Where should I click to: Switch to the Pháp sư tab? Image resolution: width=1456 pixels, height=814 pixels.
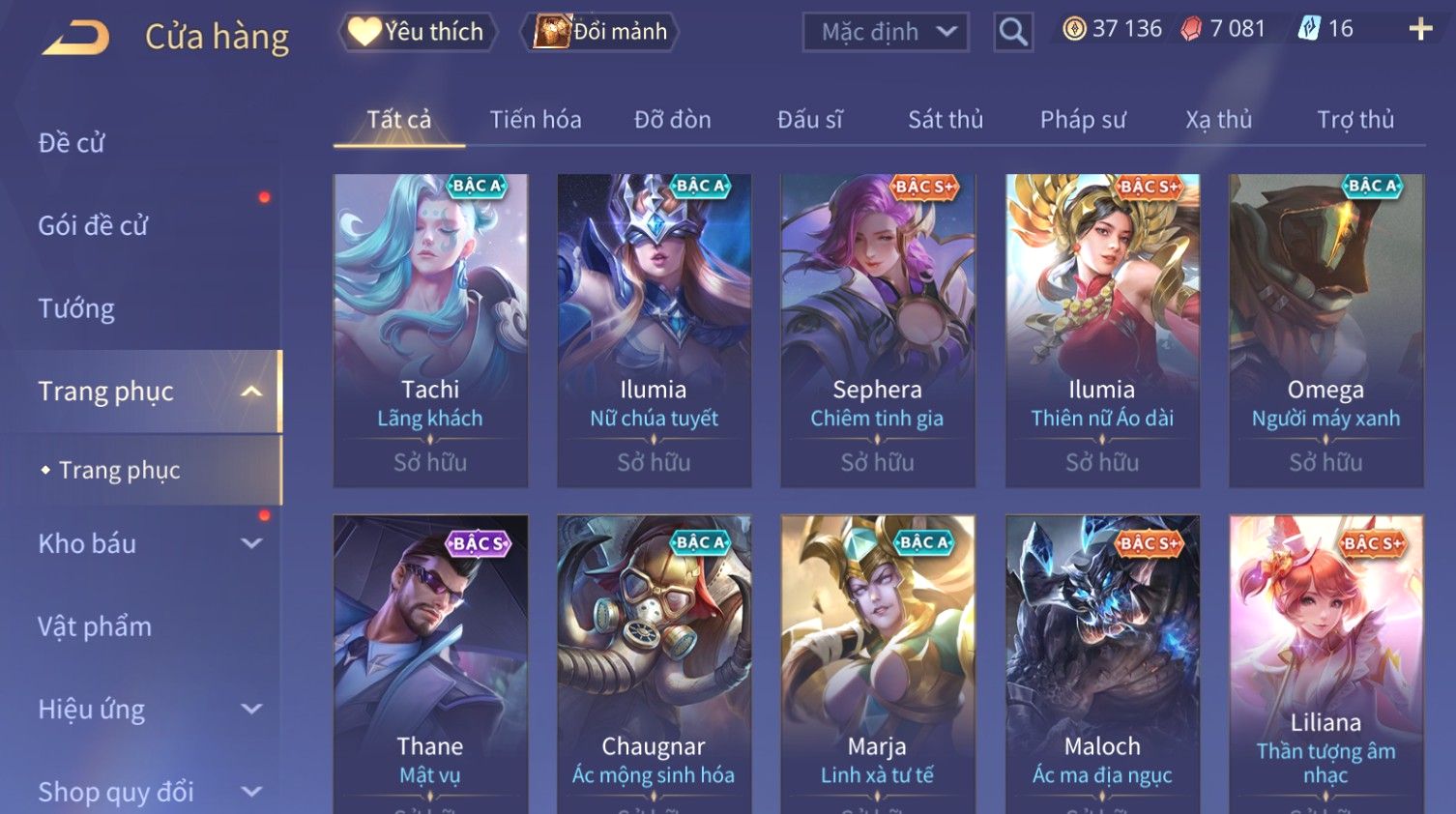1083,120
